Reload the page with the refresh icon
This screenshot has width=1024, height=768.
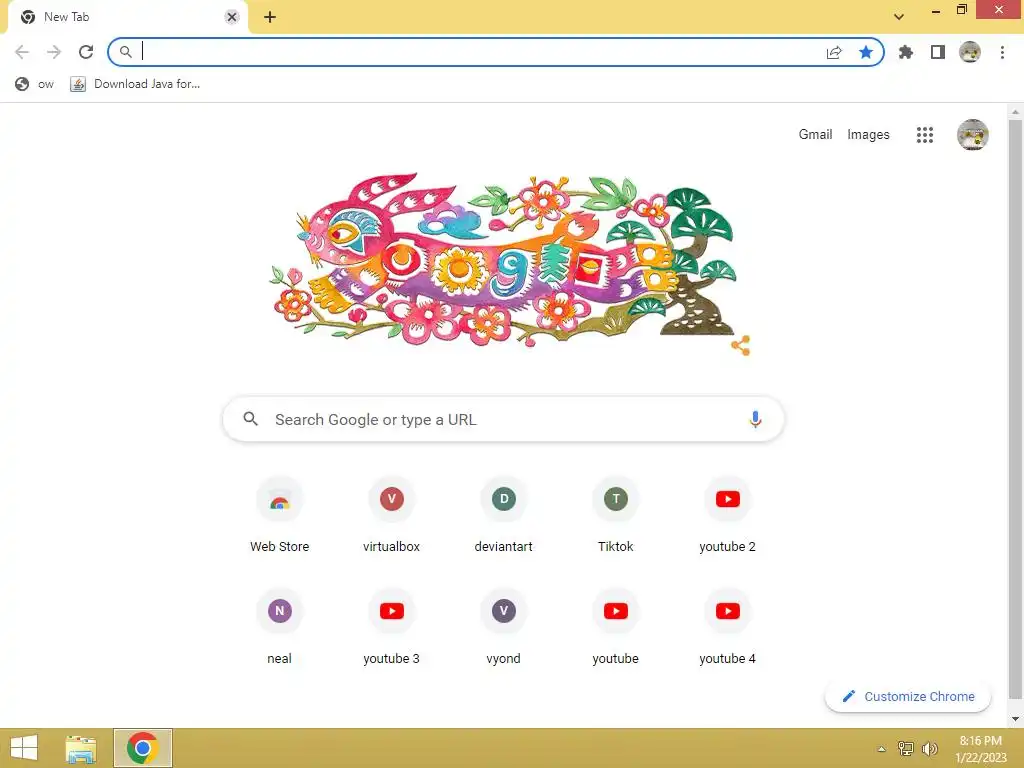pyautogui.click(x=86, y=52)
